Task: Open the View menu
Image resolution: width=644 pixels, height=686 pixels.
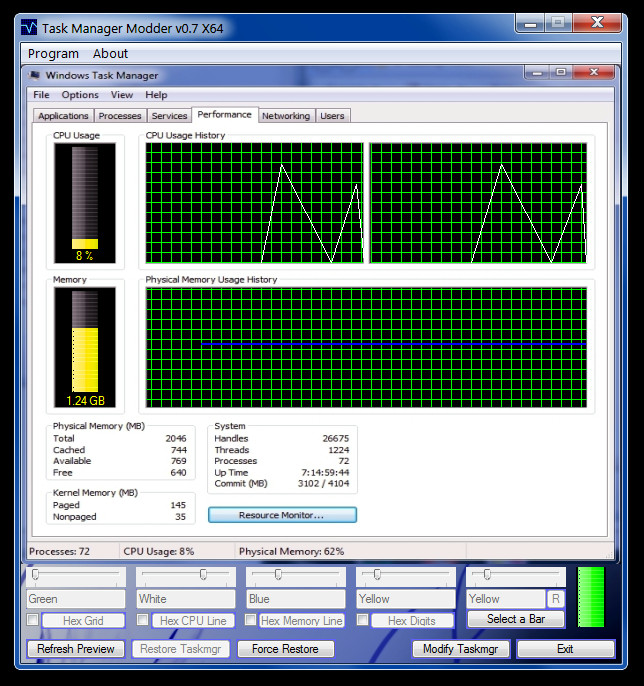Action: [122, 94]
